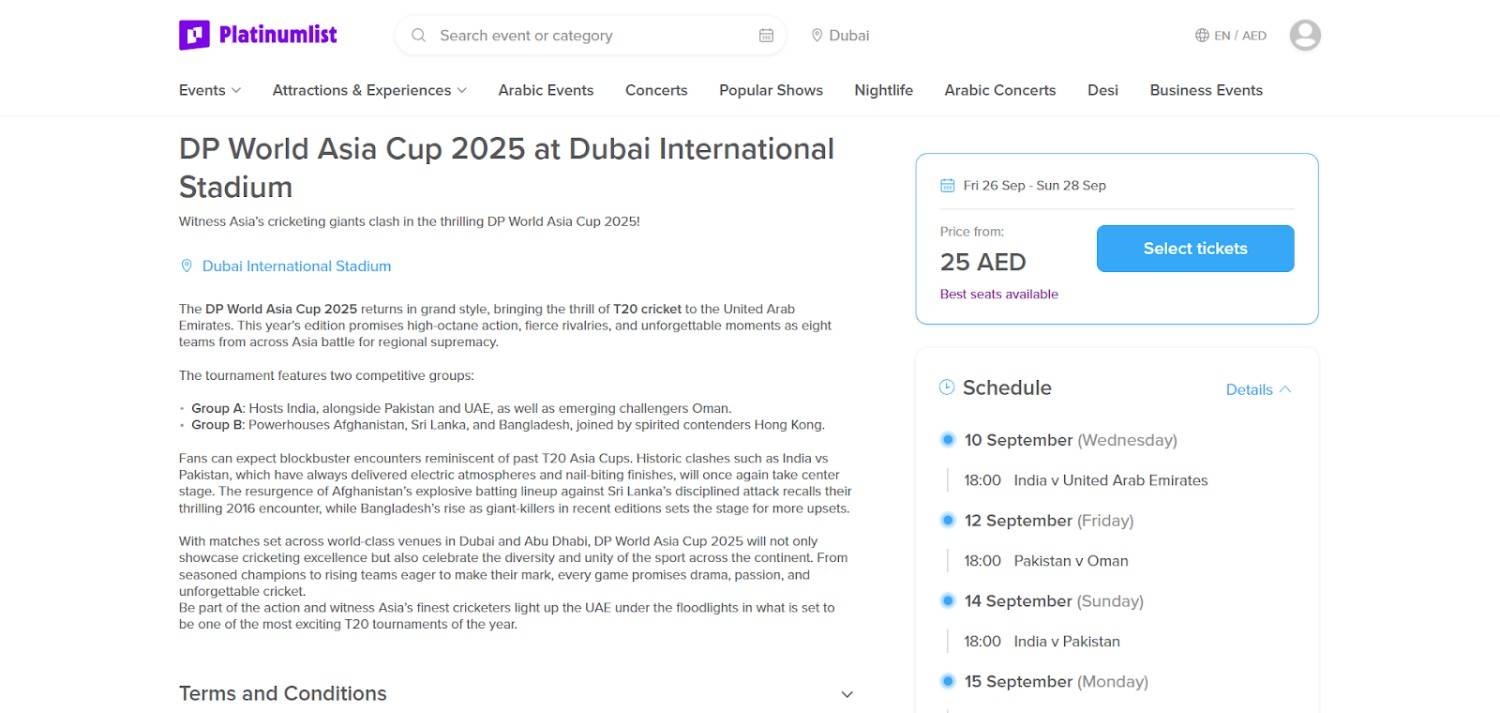Switch to the Concerts section
This screenshot has height=713, width=1500.
click(x=656, y=90)
